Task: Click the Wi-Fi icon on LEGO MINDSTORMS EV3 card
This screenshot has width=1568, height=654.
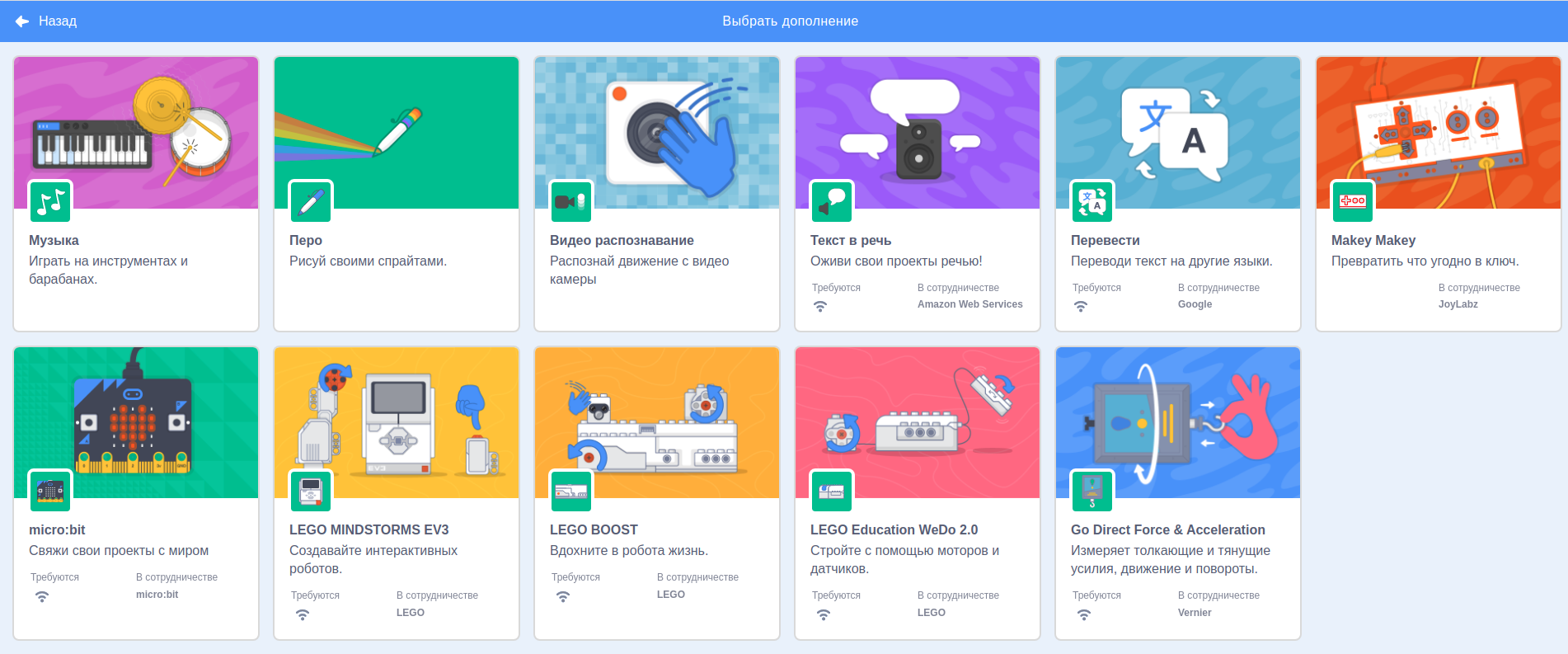Action: (x=303, y=614)
